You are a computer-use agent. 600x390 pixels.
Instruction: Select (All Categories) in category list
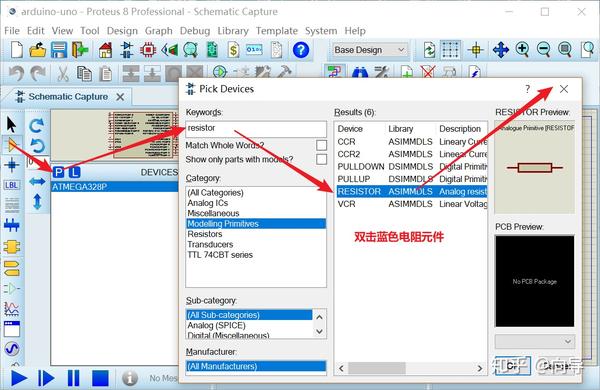256,193
